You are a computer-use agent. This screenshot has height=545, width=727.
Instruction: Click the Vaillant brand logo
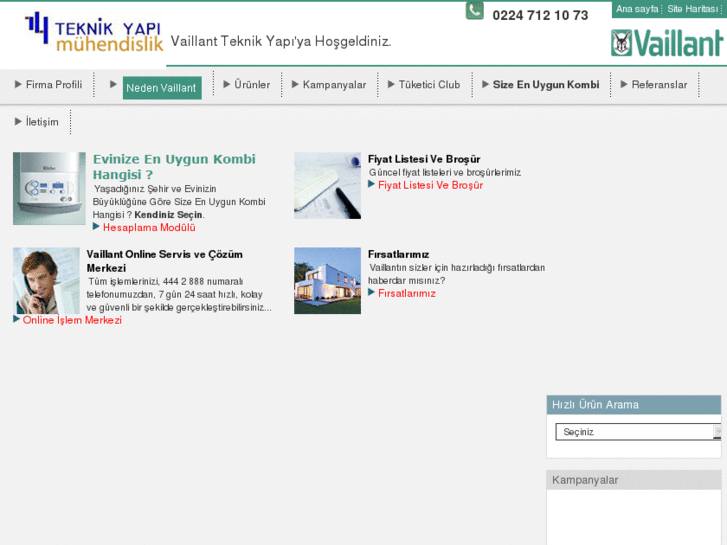point(667,43)
